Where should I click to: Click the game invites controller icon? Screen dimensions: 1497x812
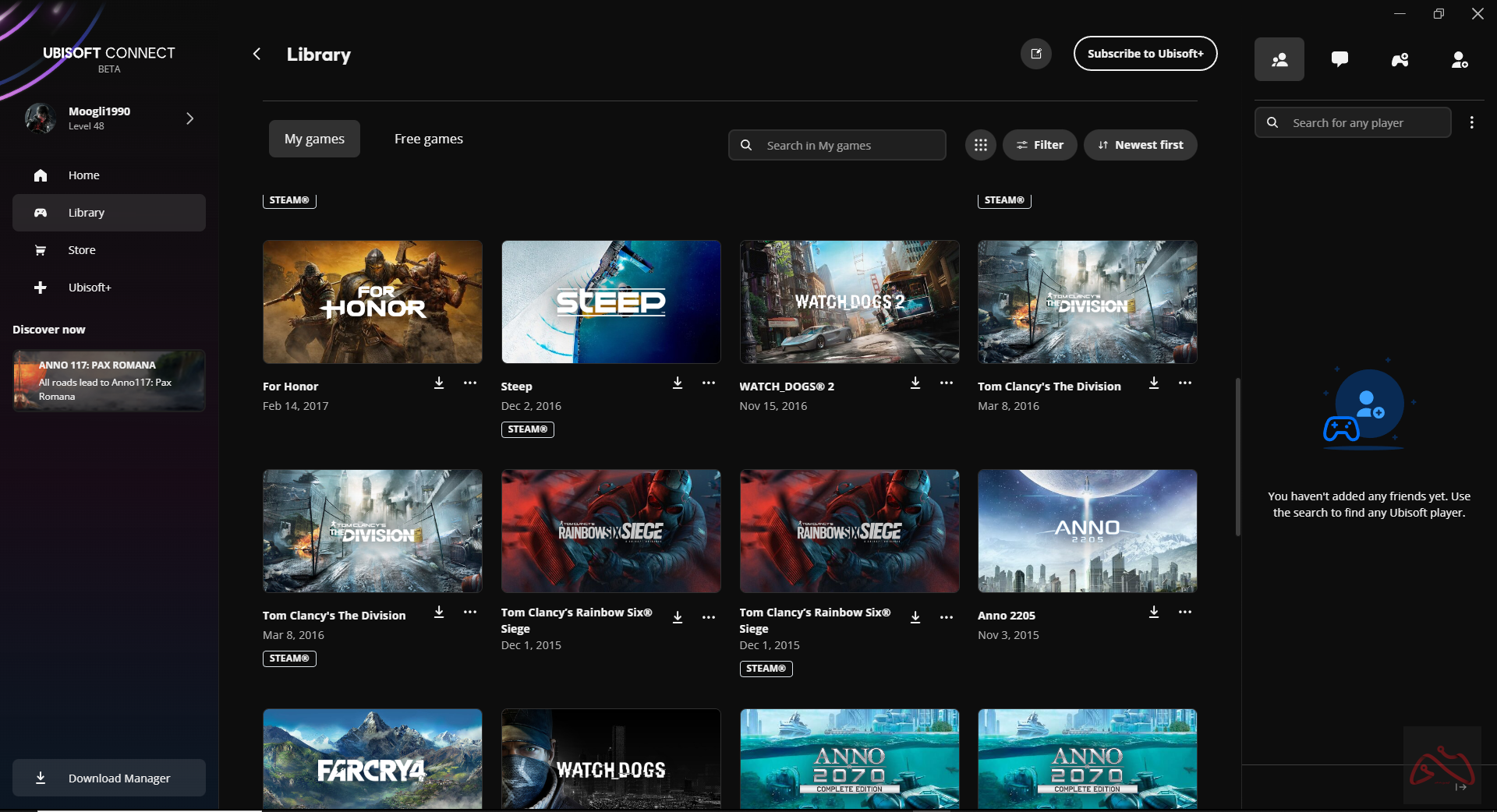point(1400,59)
